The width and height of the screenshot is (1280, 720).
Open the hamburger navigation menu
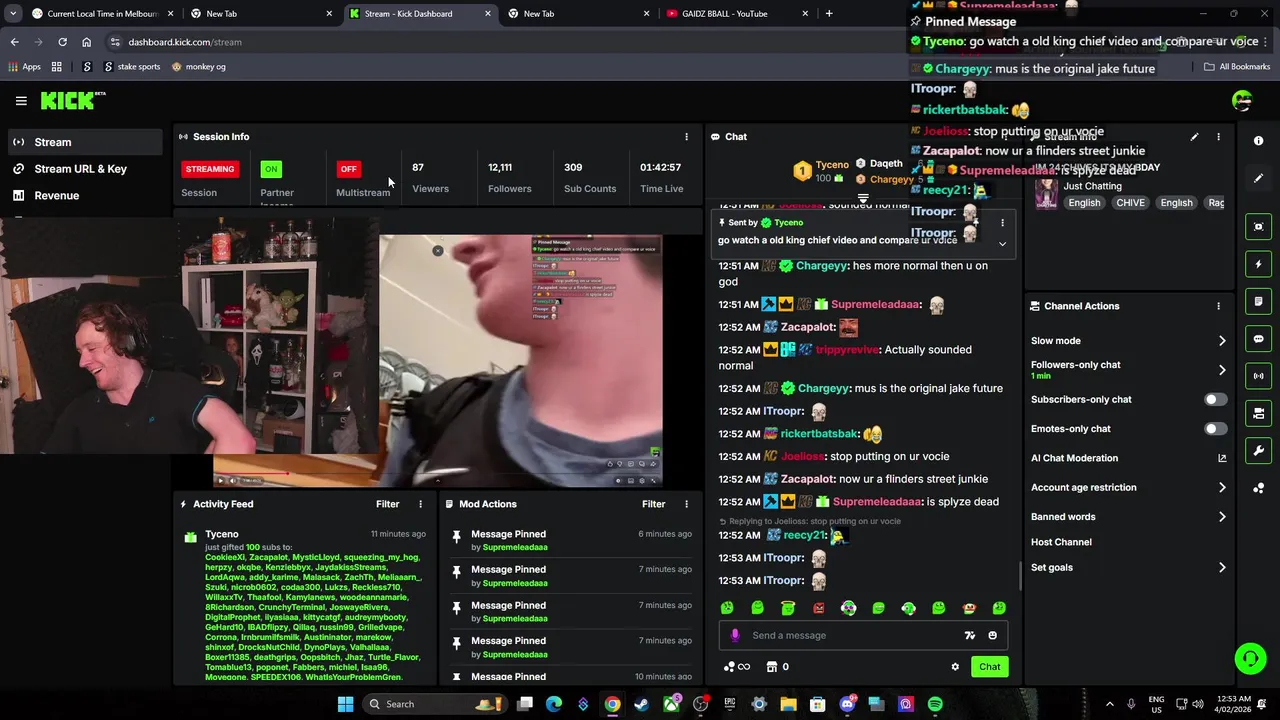coord(21,101)
